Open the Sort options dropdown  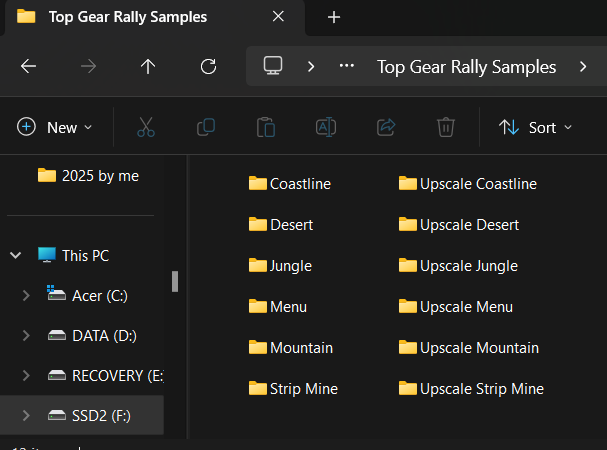pyautogui.click(x=535, y=127)
